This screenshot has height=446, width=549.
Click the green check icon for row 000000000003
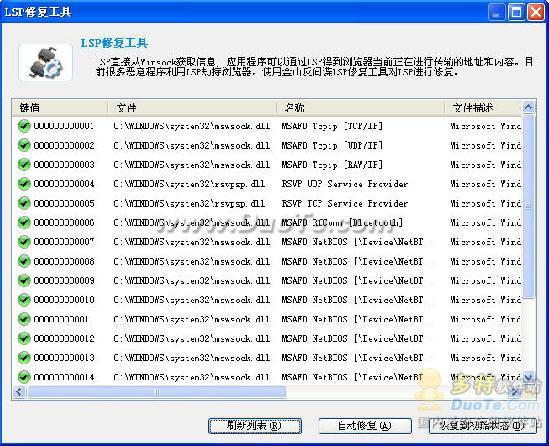tap(24, 165)
